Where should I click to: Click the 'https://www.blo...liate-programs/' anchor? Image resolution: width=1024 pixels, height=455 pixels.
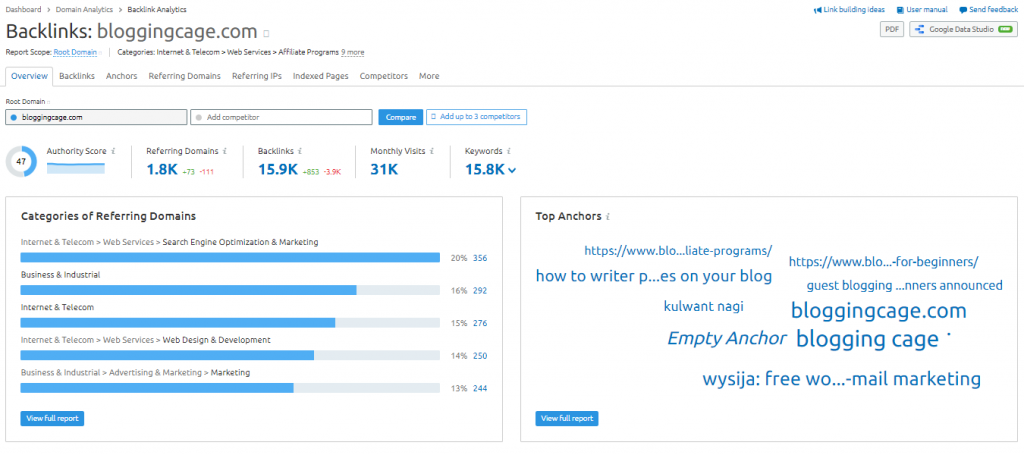pos(678,250)
